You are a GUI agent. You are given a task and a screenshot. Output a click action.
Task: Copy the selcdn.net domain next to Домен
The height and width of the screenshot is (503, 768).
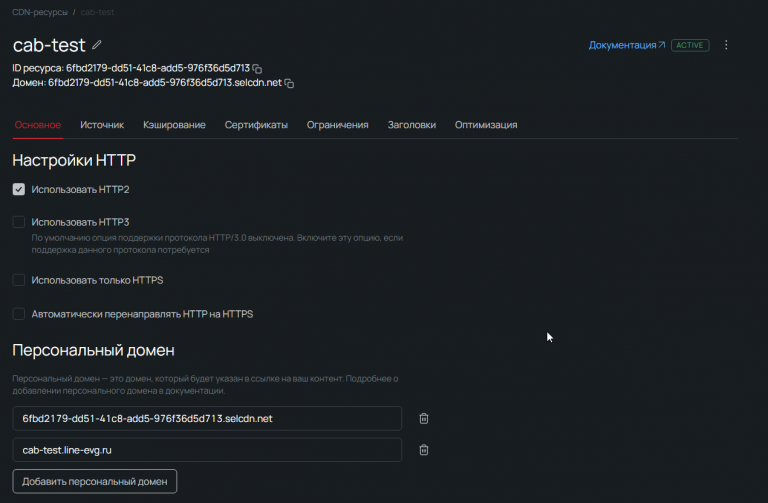pyautogui.click(x=289, y=83)
